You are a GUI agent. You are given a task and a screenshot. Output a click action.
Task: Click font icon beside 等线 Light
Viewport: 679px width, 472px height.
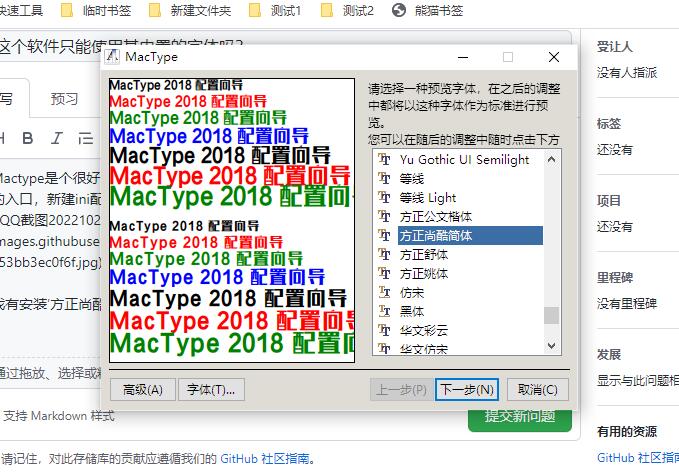coord(384,197)
